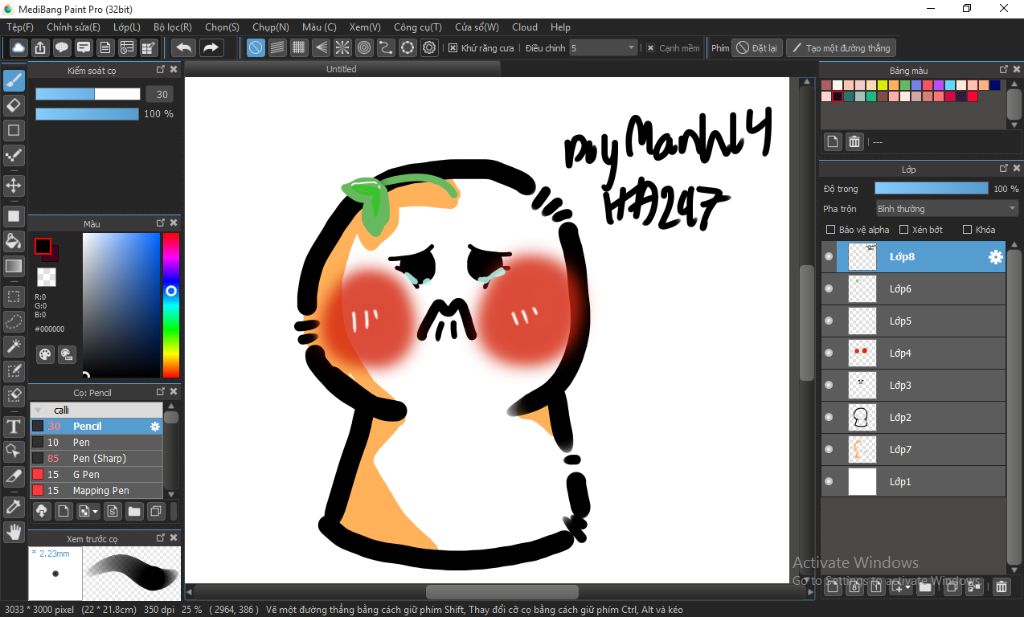Enable the Xén bớt checkbox

(x=904, y=230)
